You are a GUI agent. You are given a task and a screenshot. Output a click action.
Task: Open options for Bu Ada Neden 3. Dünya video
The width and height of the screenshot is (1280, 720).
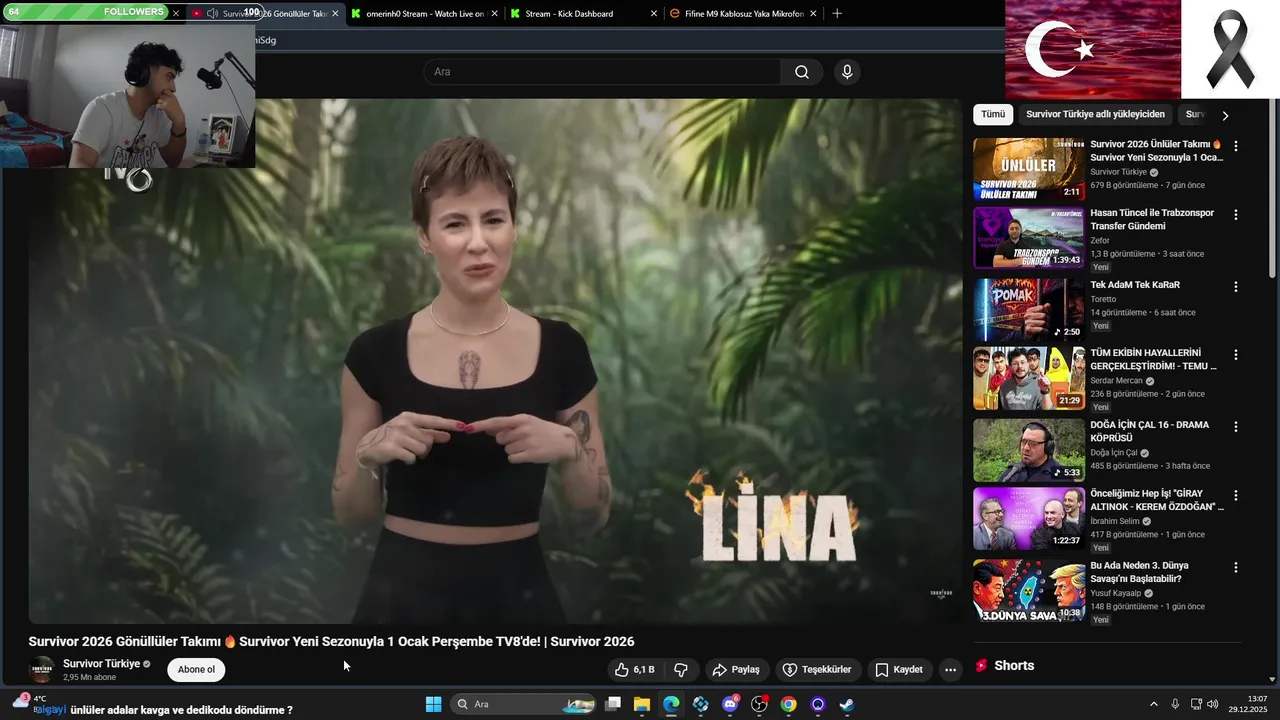1236,567
